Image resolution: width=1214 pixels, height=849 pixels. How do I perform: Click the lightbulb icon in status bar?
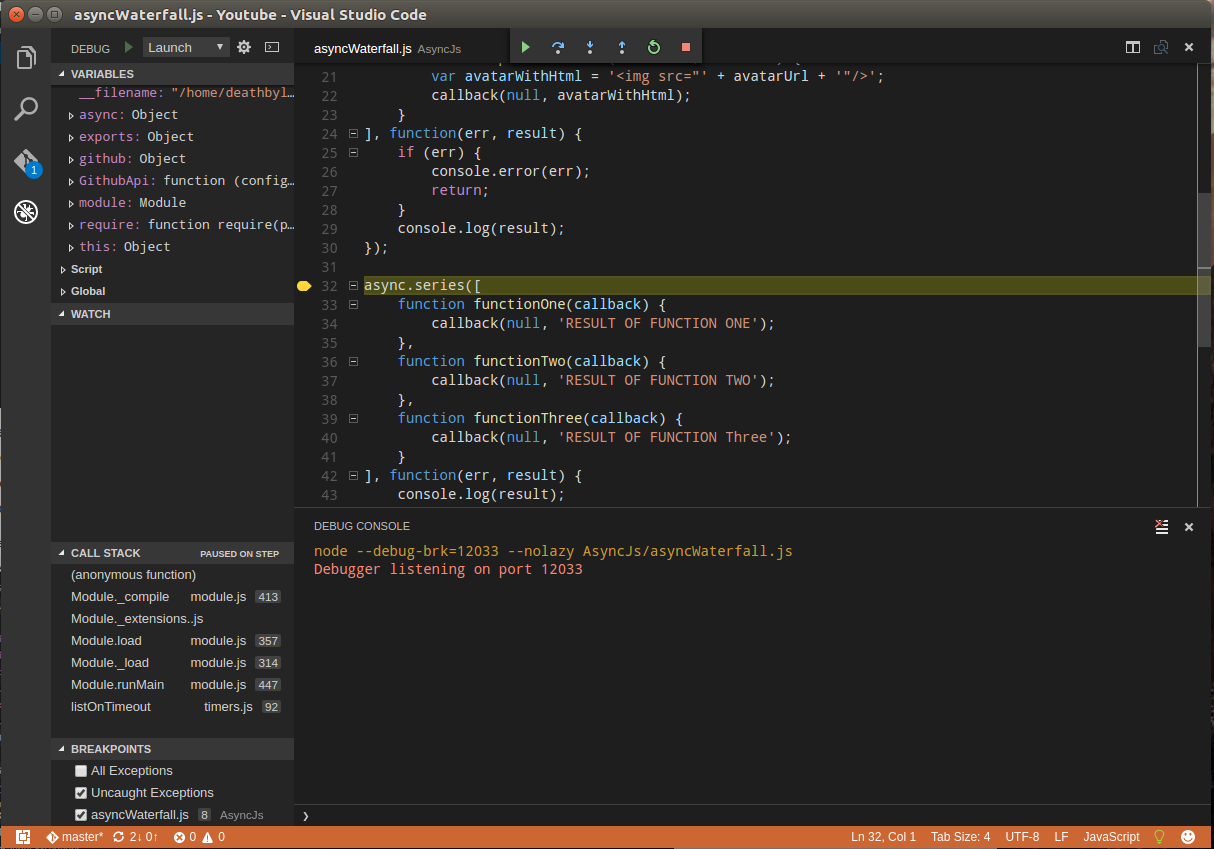pyautogui.click(x=1160, y=837)
